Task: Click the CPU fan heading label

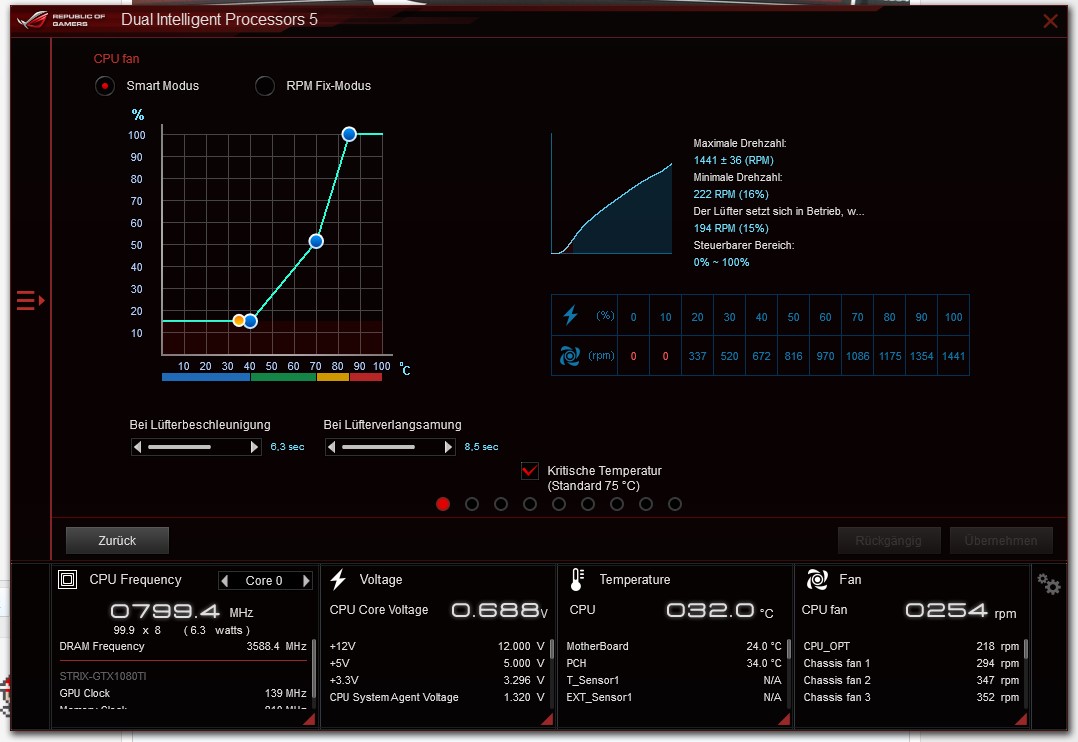Action: [116, 59]
